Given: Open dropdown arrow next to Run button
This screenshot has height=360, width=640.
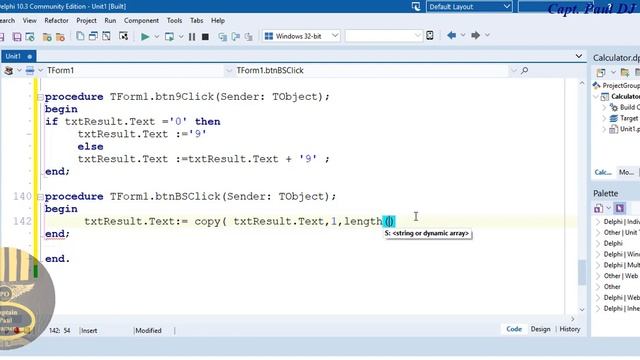Looking at the screenshot, I should (157, 37).
